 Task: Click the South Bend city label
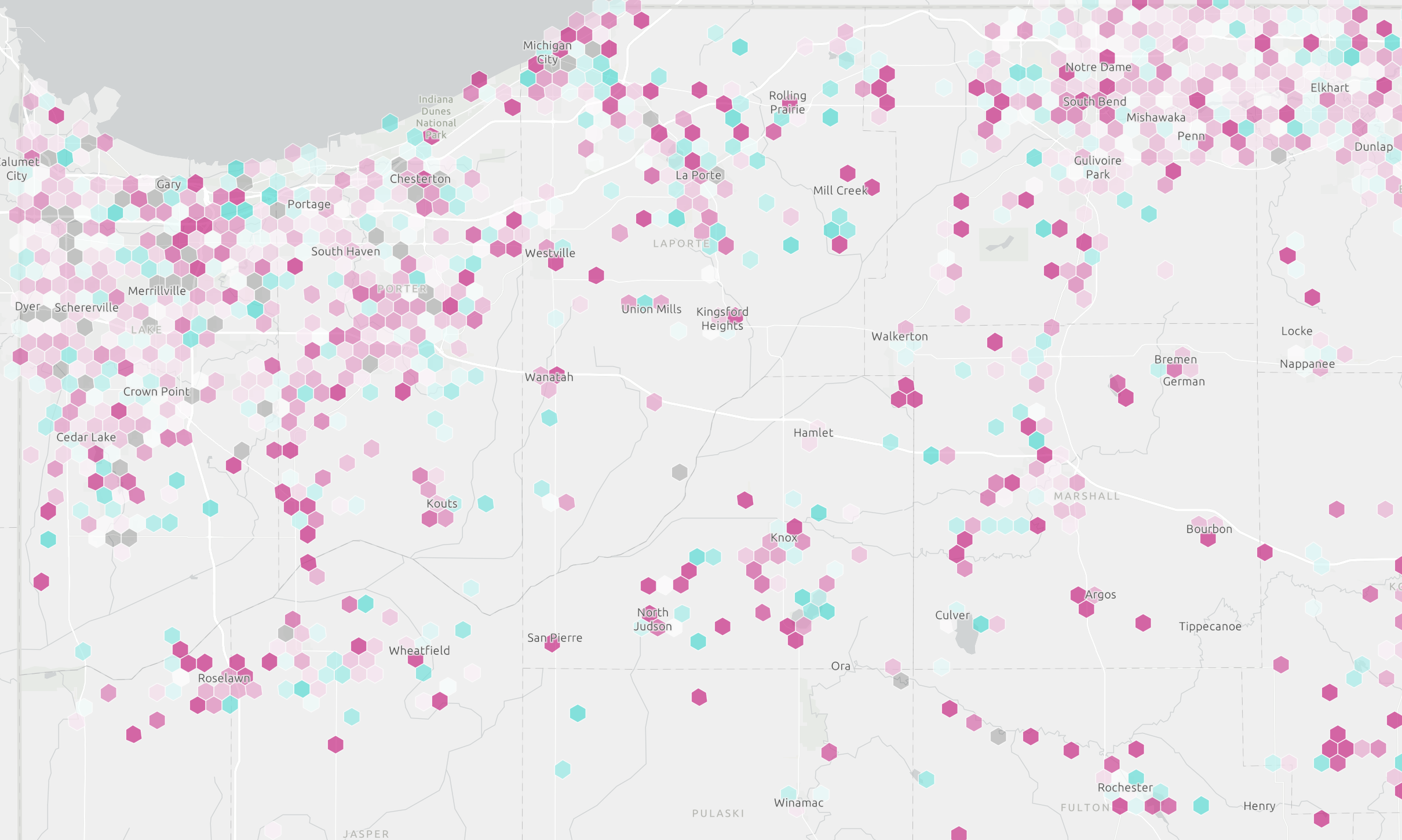pyautogui.click(x=1094, y=102)
